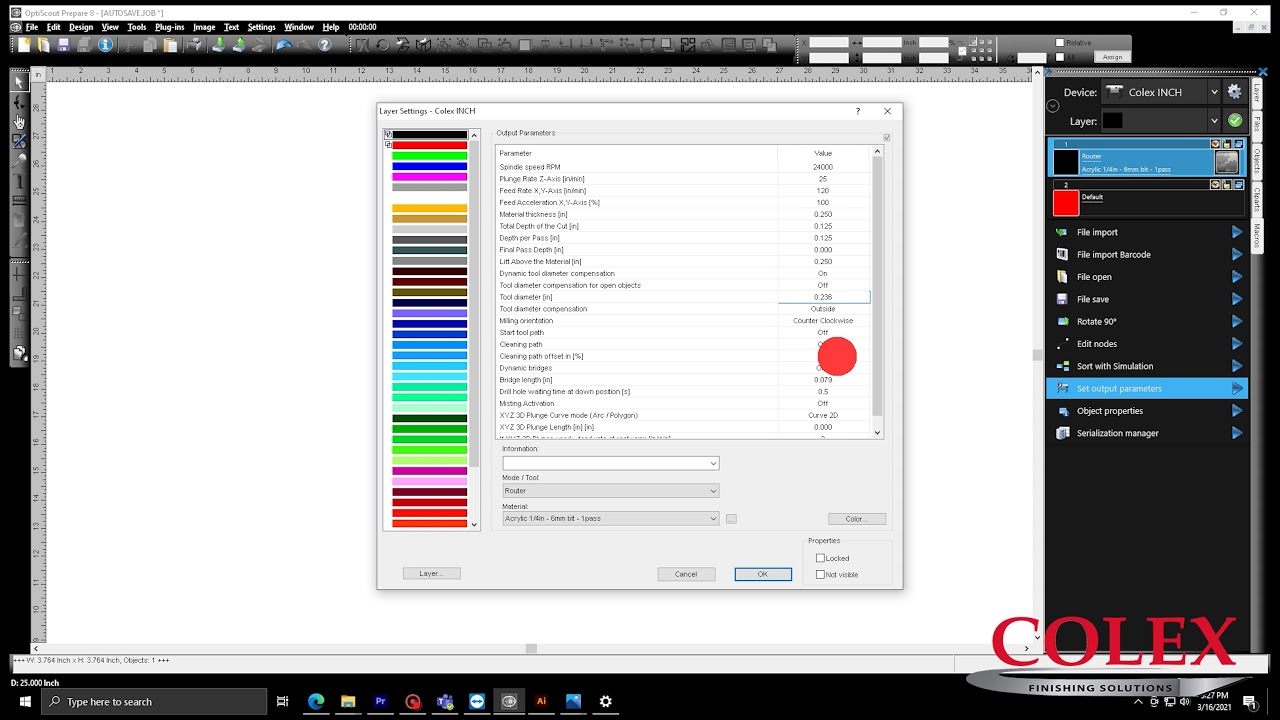Click the dialog's question mark help button

point(857,111)
